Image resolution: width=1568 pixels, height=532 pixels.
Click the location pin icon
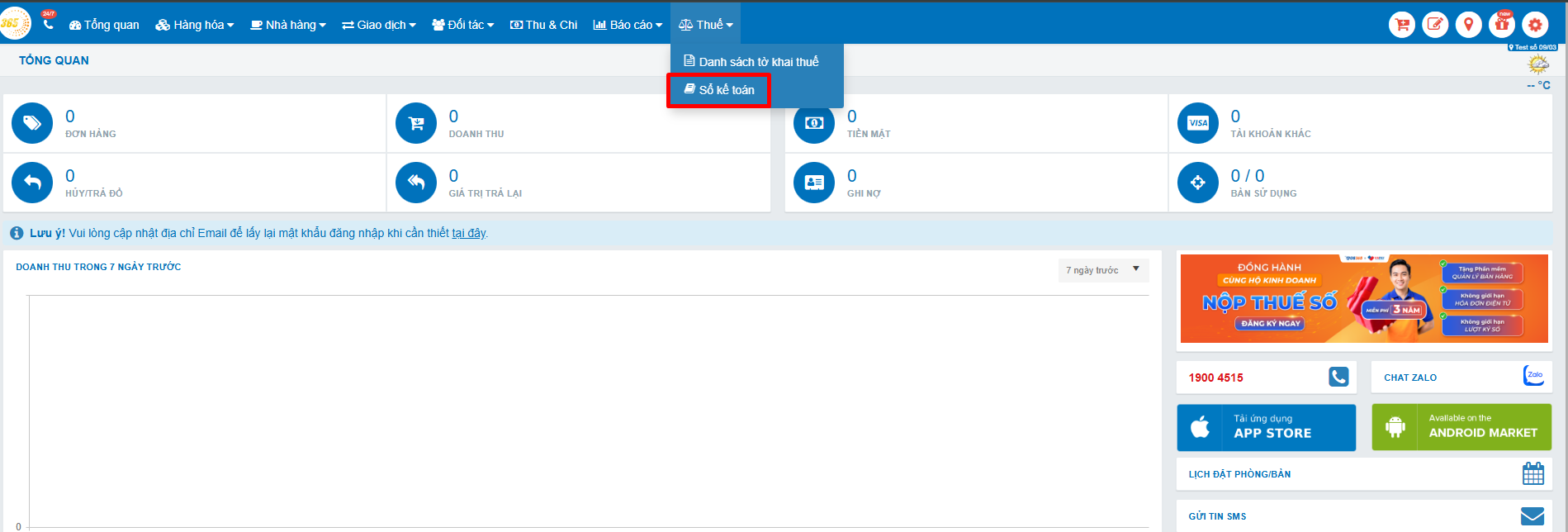point(1468,25)
